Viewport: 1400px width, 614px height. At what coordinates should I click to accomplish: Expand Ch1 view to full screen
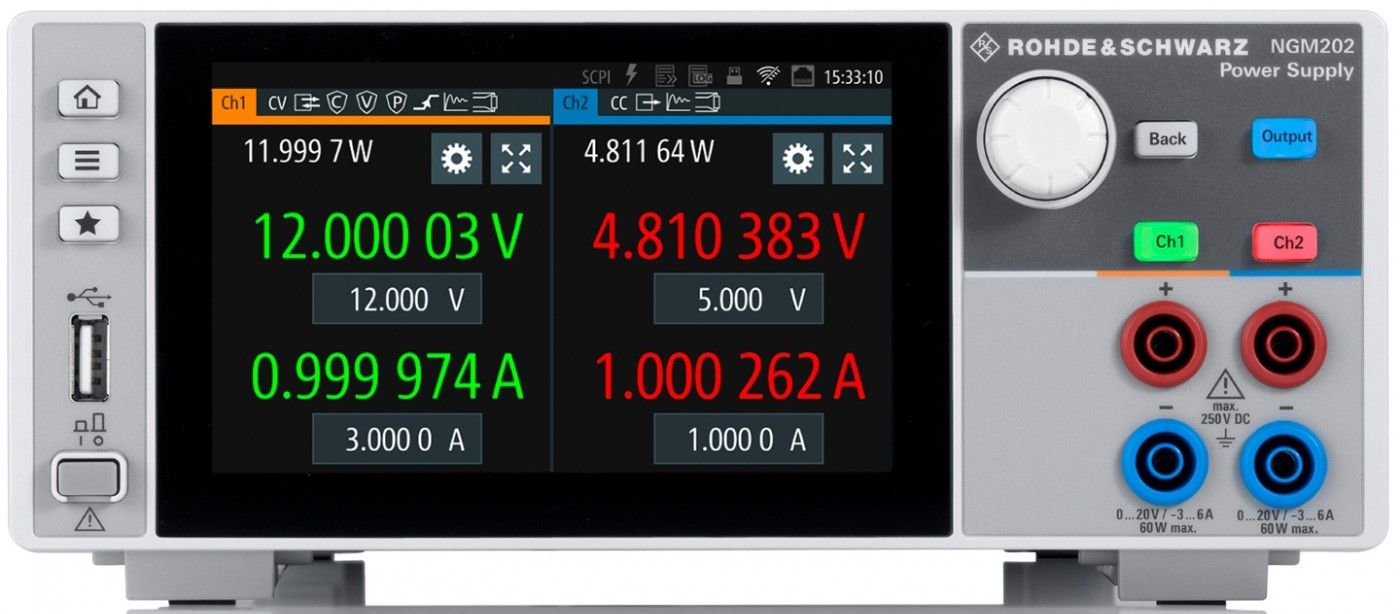516,159
